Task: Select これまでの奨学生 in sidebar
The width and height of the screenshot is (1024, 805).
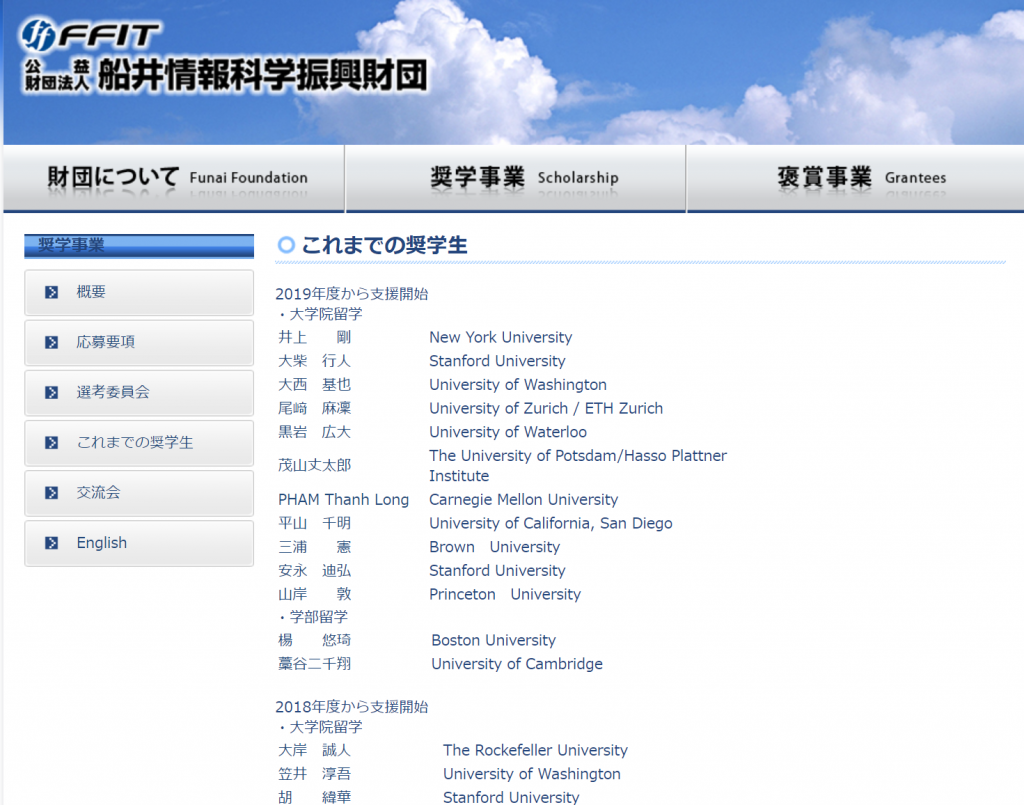Action: (x=135, y=443)
